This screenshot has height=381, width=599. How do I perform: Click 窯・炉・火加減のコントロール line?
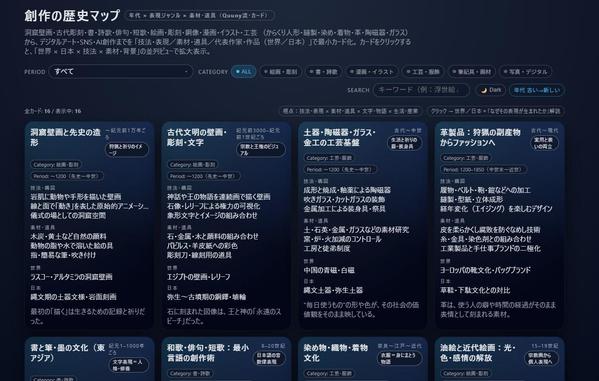[342, 239]
